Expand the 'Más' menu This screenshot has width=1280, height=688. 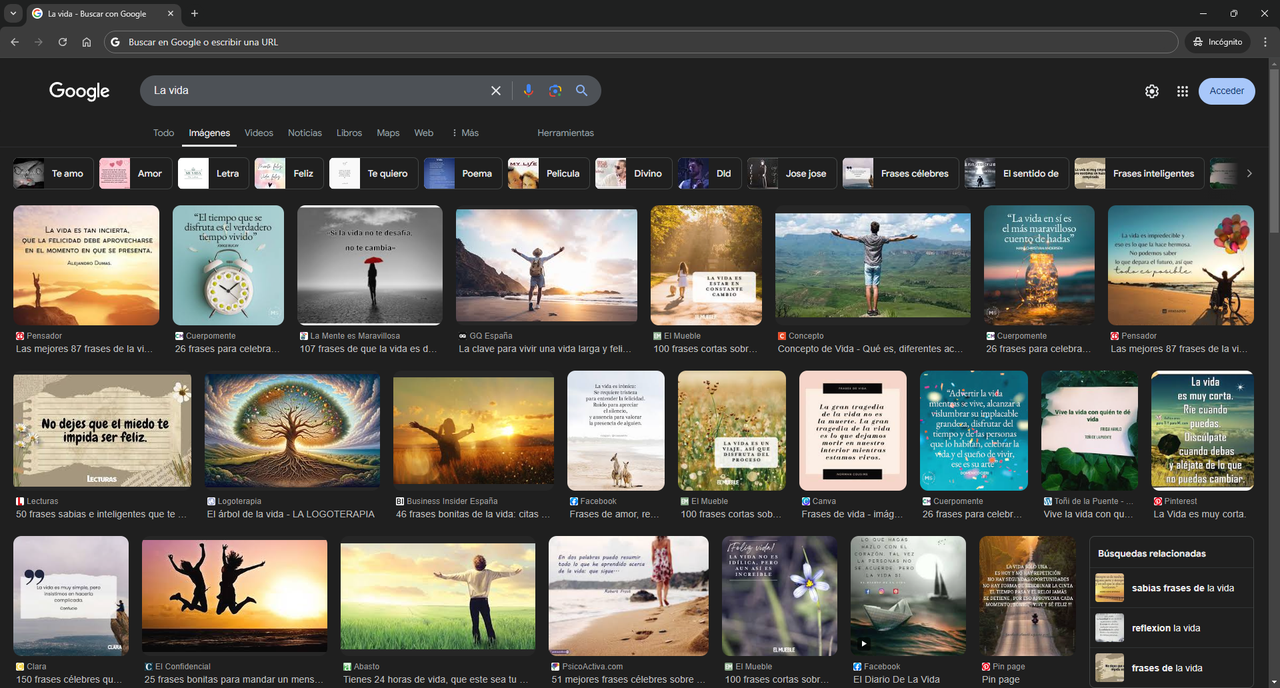pyautogui.click(x=465, y=133)
